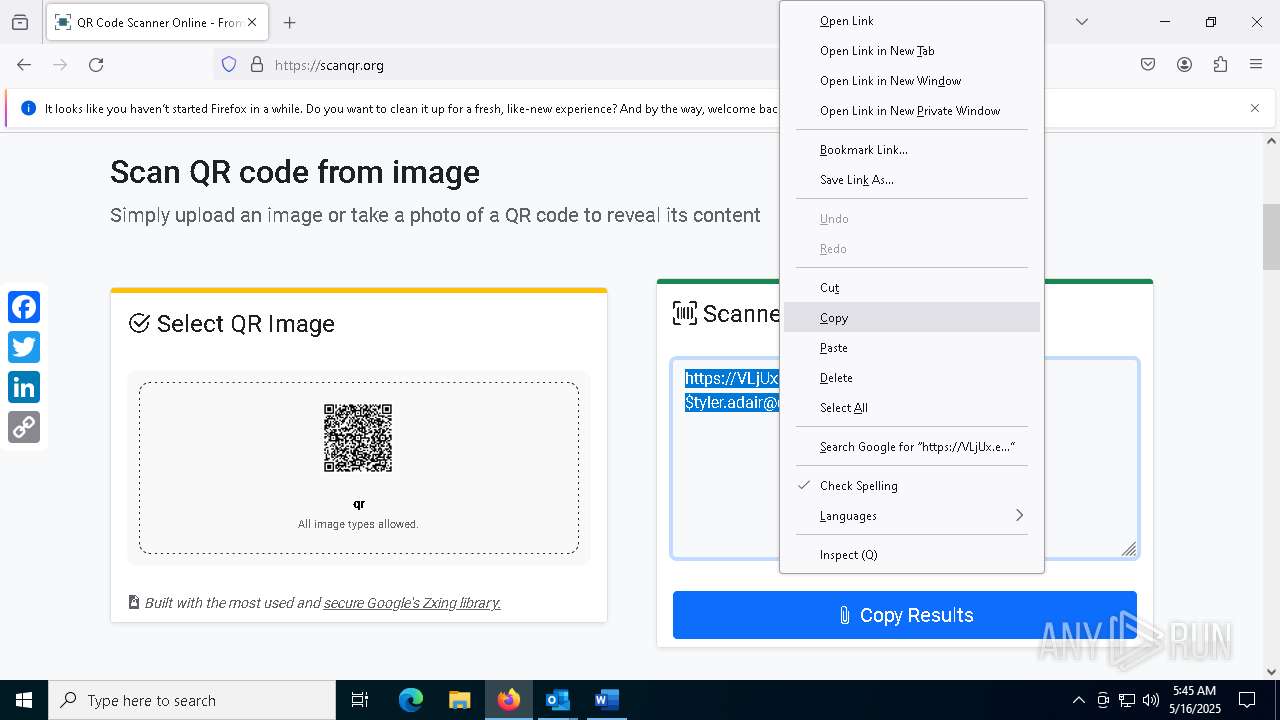
Task: Click the Task View icon
Action: (360, 700)
